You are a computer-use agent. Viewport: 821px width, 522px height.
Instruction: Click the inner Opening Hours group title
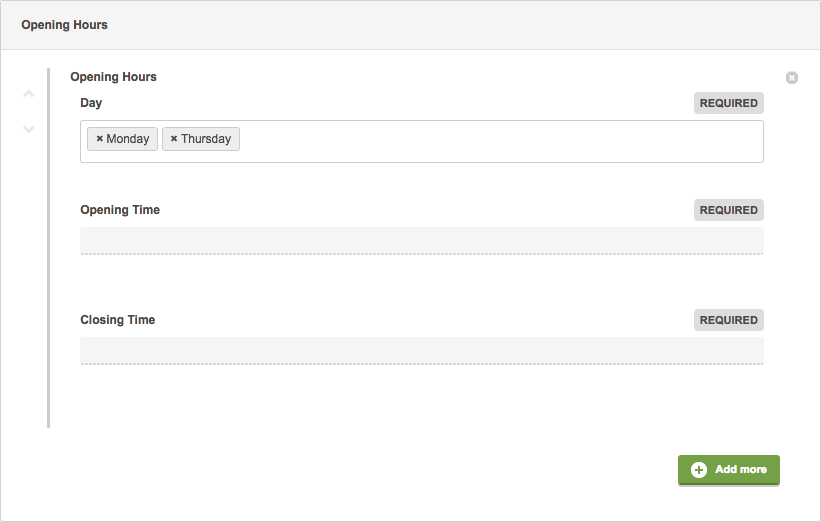pos(114,77)
